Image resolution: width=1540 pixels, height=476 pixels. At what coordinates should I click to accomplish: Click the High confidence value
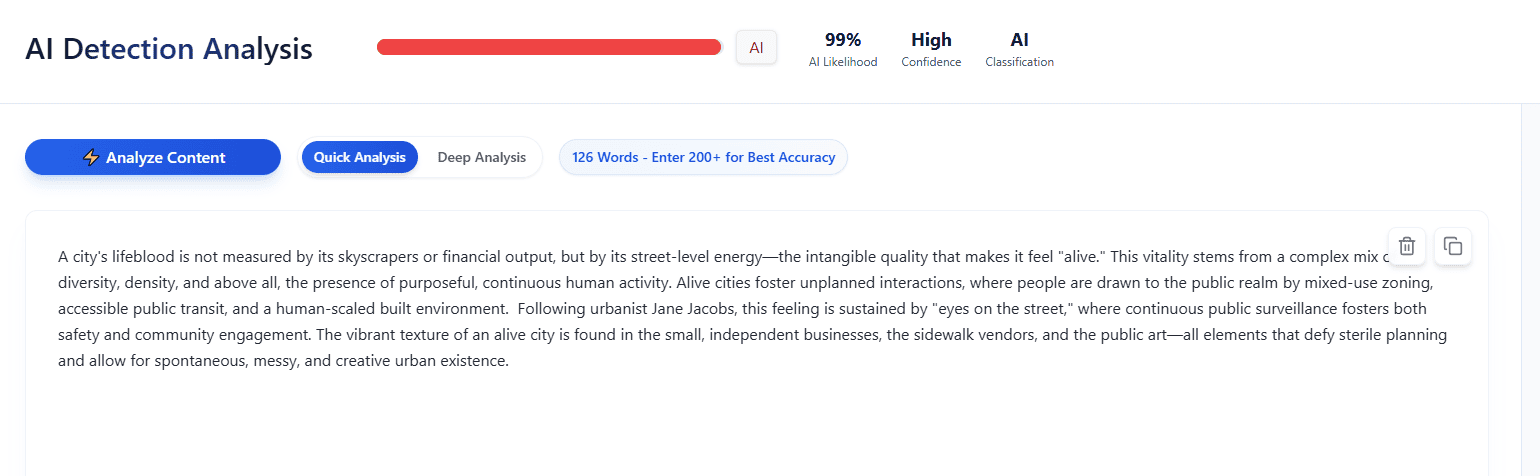click(931, 40)
